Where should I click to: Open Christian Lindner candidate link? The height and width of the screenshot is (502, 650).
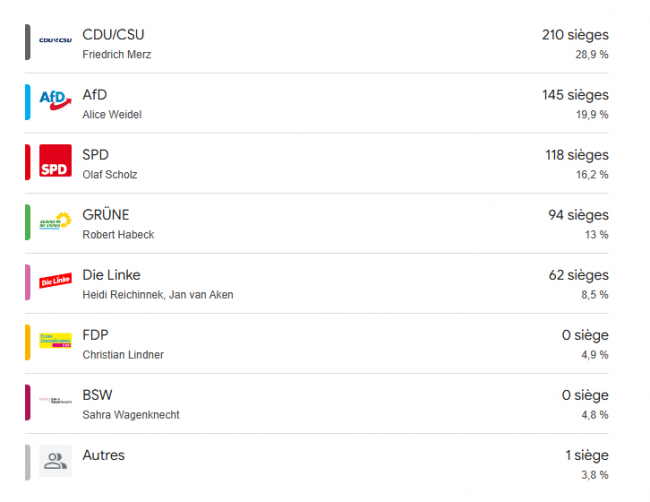[x=123, y=355]
